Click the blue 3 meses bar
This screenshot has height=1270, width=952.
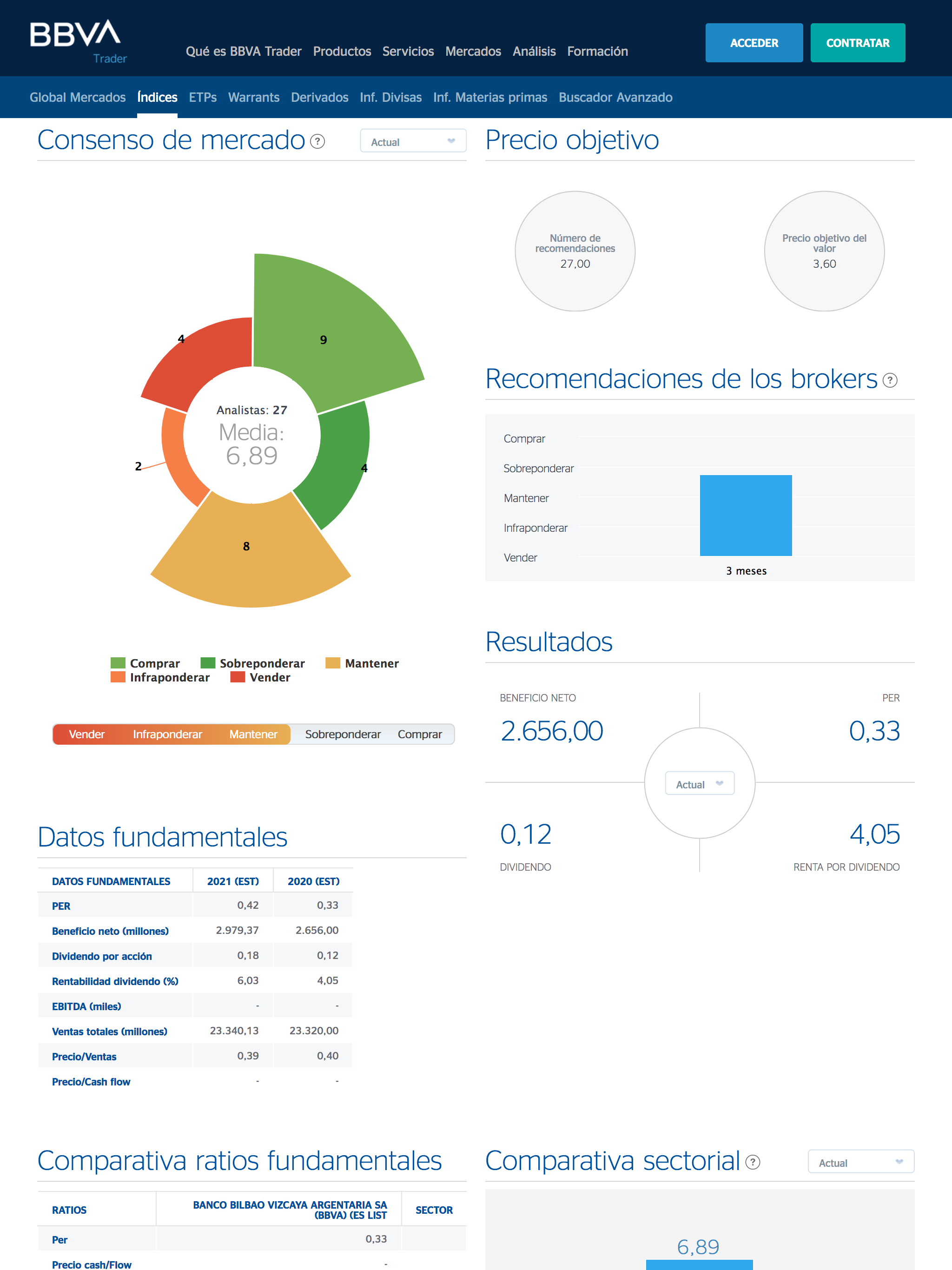746,515
